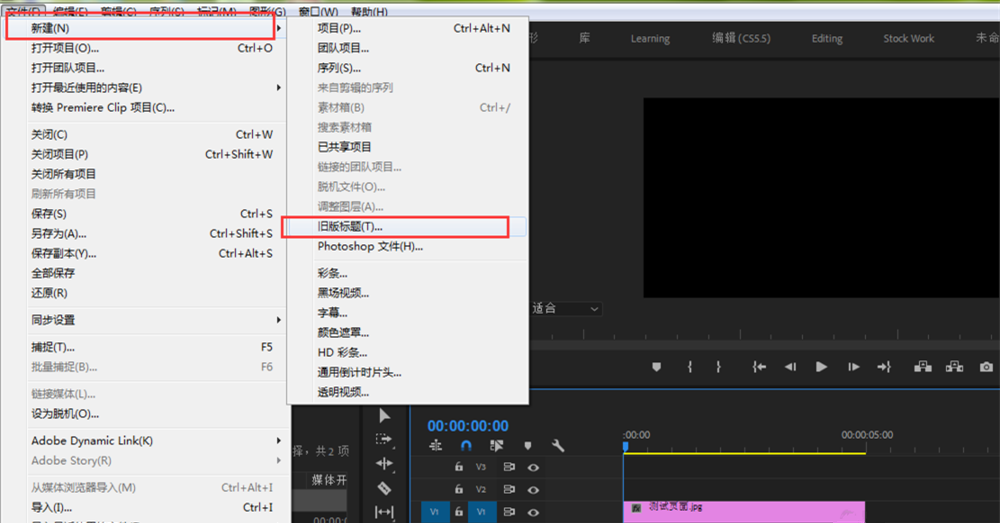Choose 项目(P)... in the 新建 submenu
This screenshot has height=523, width=1000.
pyautogui.click(x=408, y=28)
